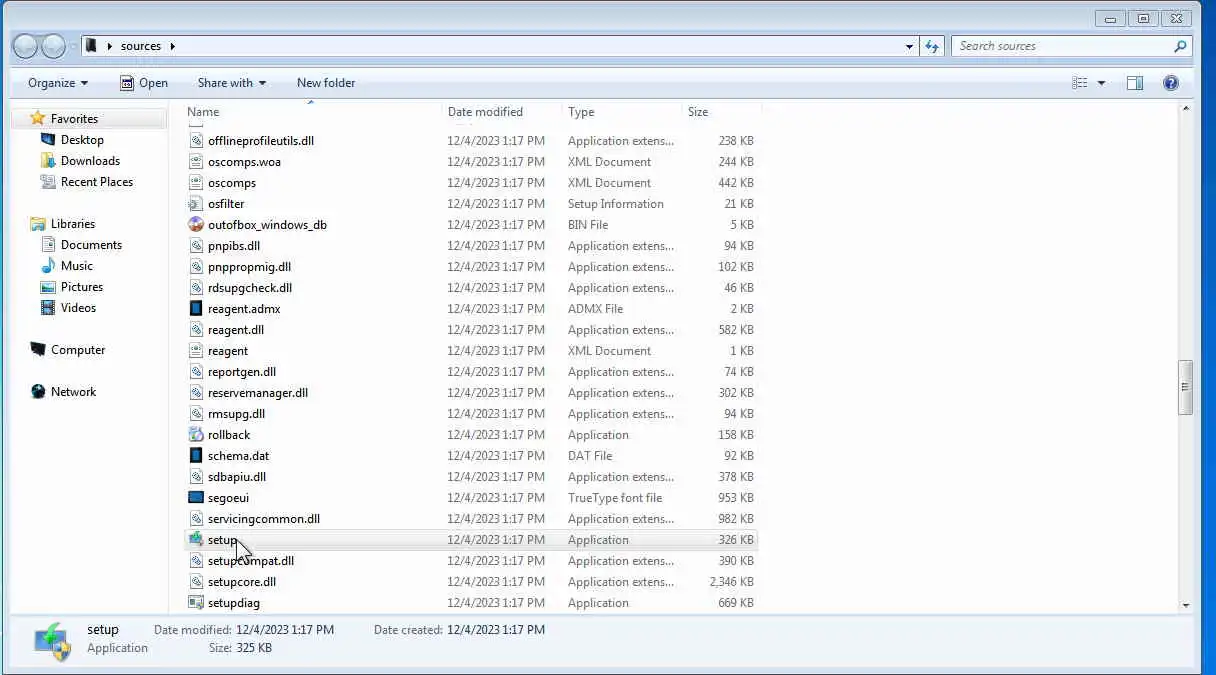
Task: Open the Organize dropdown menu
Action: (58, 83)
